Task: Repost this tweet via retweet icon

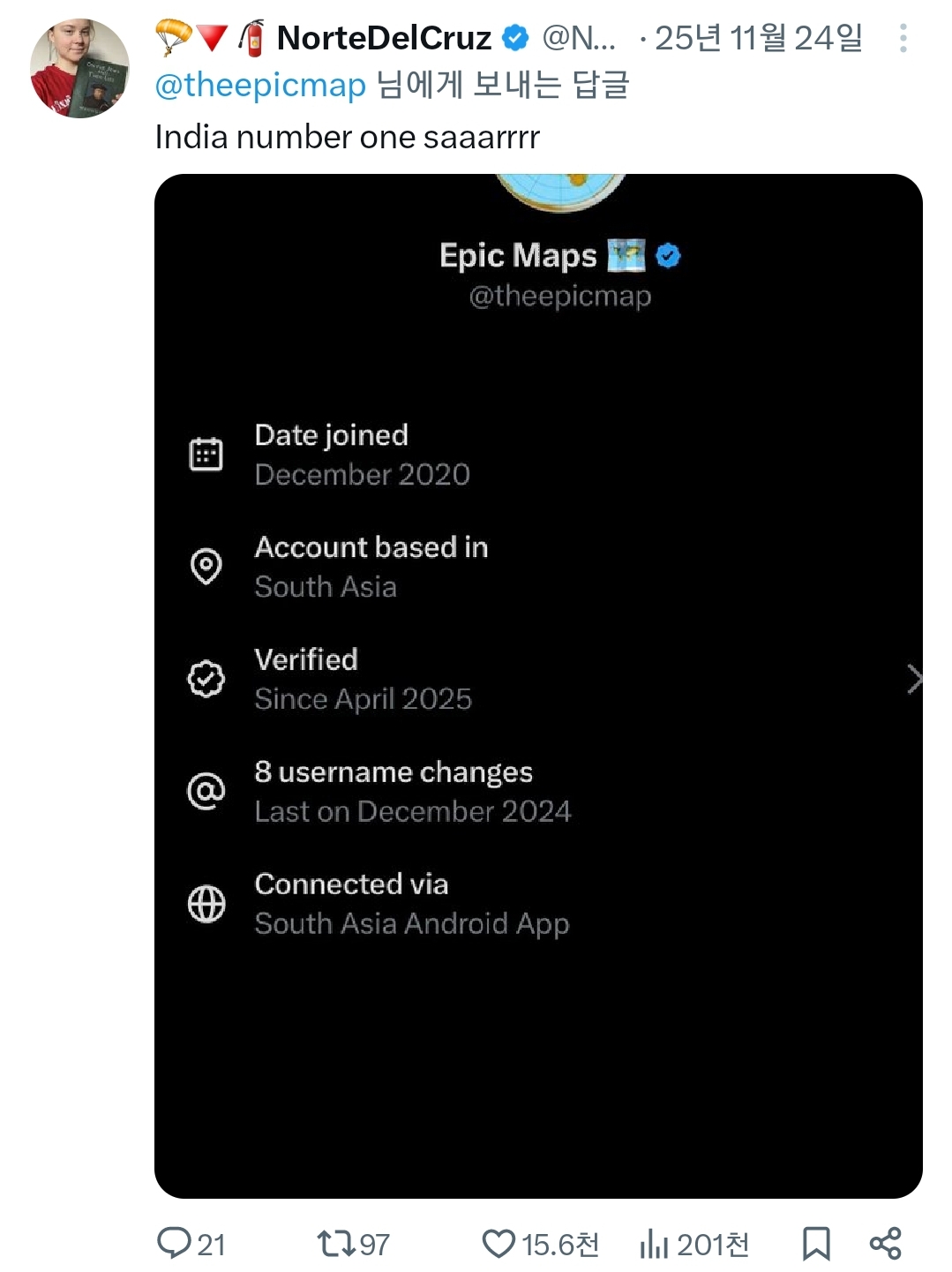Action: [x=336, y=1243]
